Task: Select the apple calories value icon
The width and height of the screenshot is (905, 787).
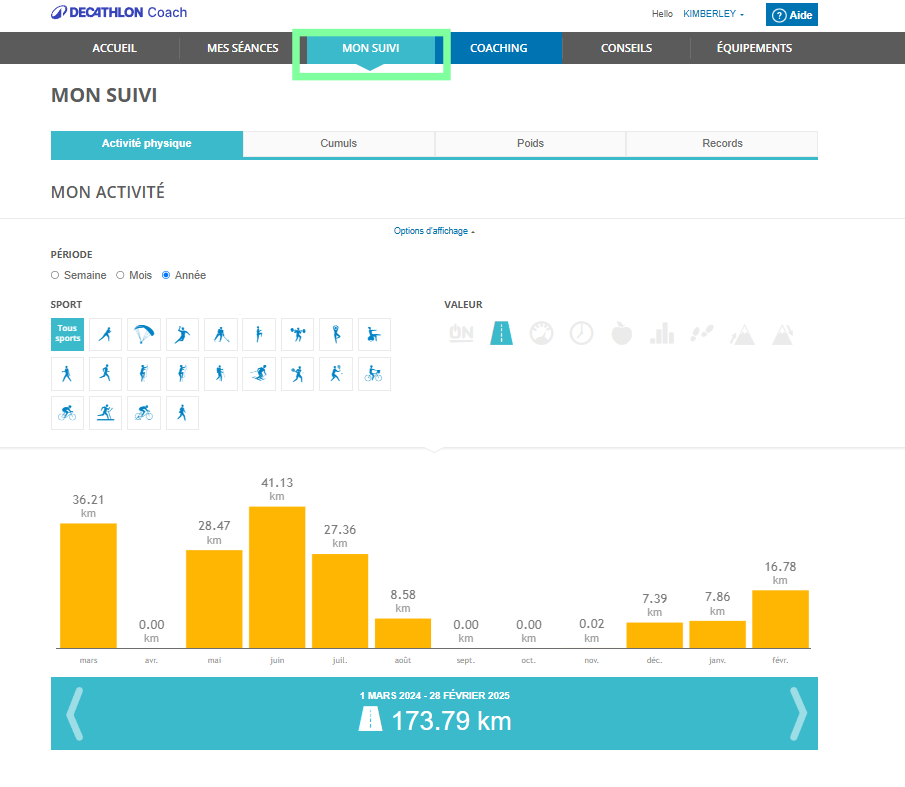Action: (x=621, y=334)
